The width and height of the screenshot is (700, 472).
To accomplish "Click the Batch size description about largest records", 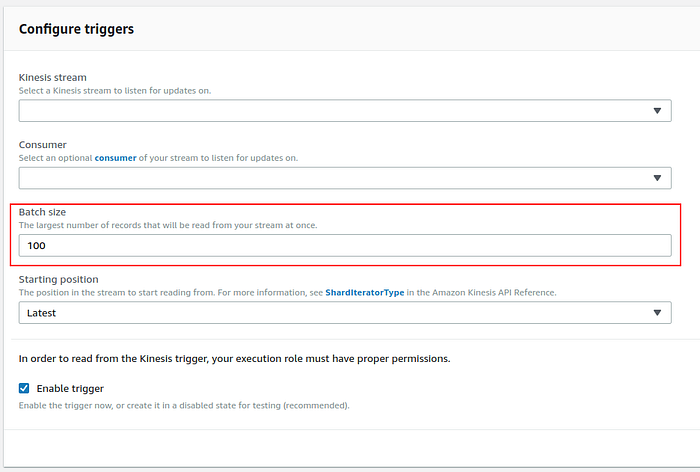I will coord(168,225).
